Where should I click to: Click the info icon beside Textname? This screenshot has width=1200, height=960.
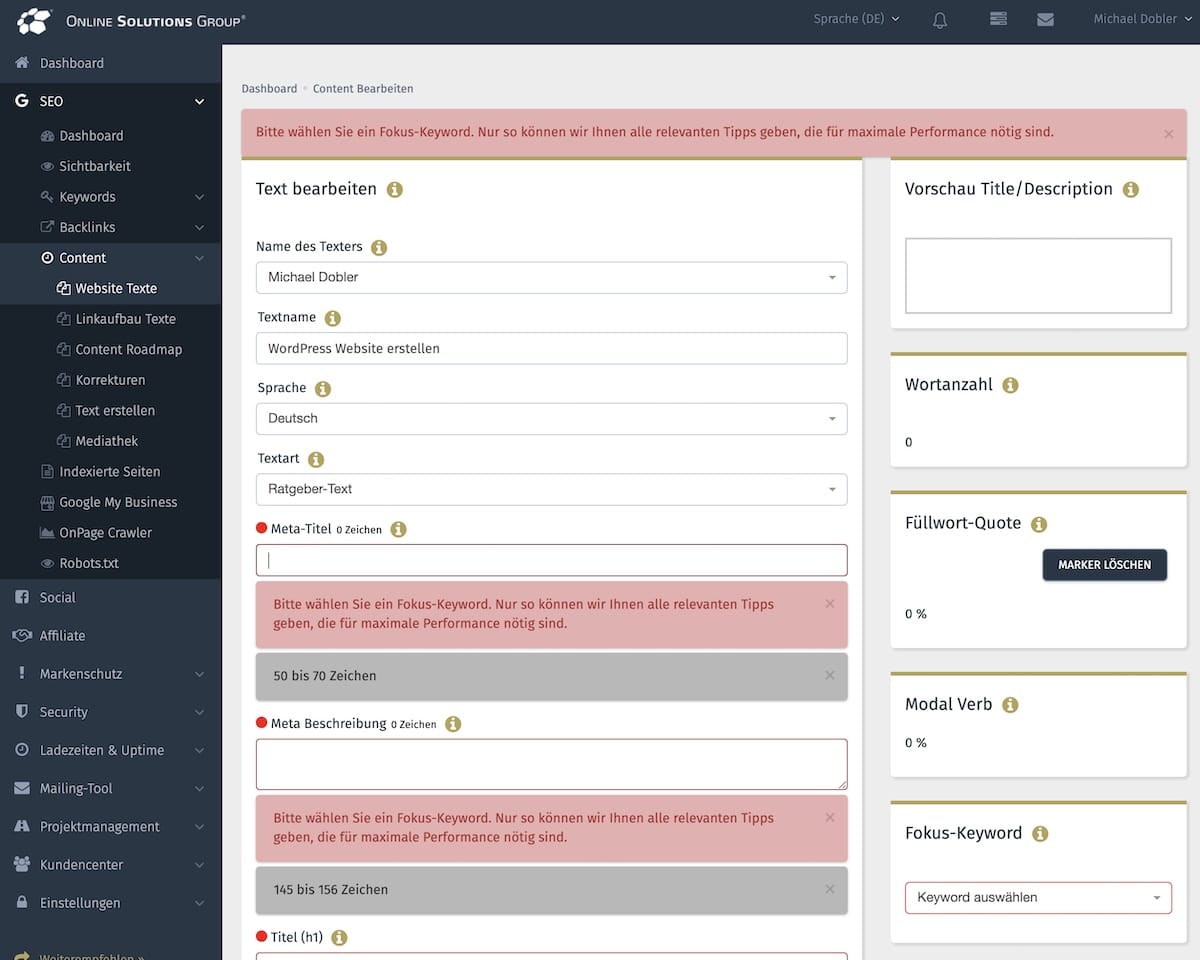point(333,318)
